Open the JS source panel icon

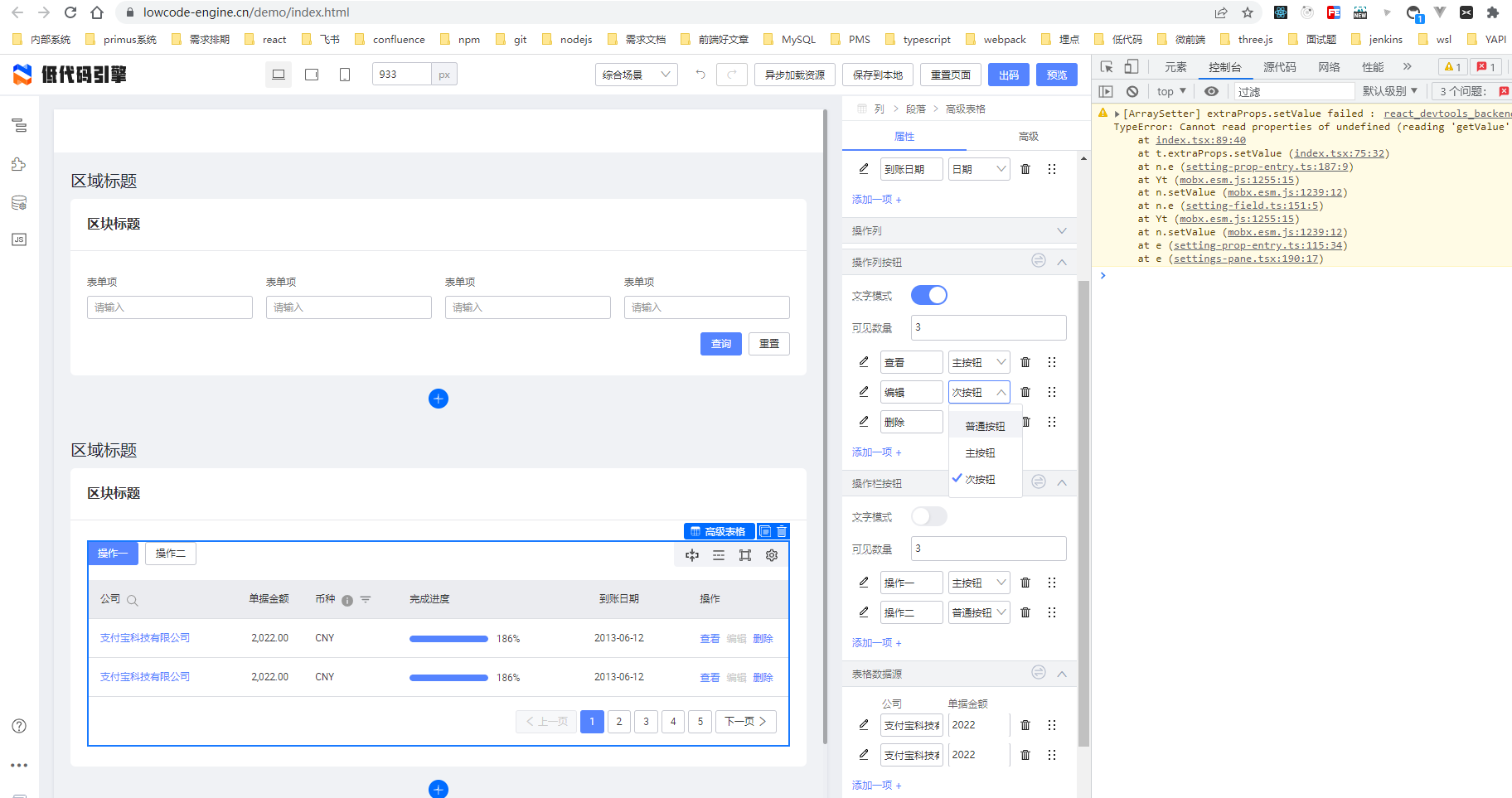[x=19, y=239]
